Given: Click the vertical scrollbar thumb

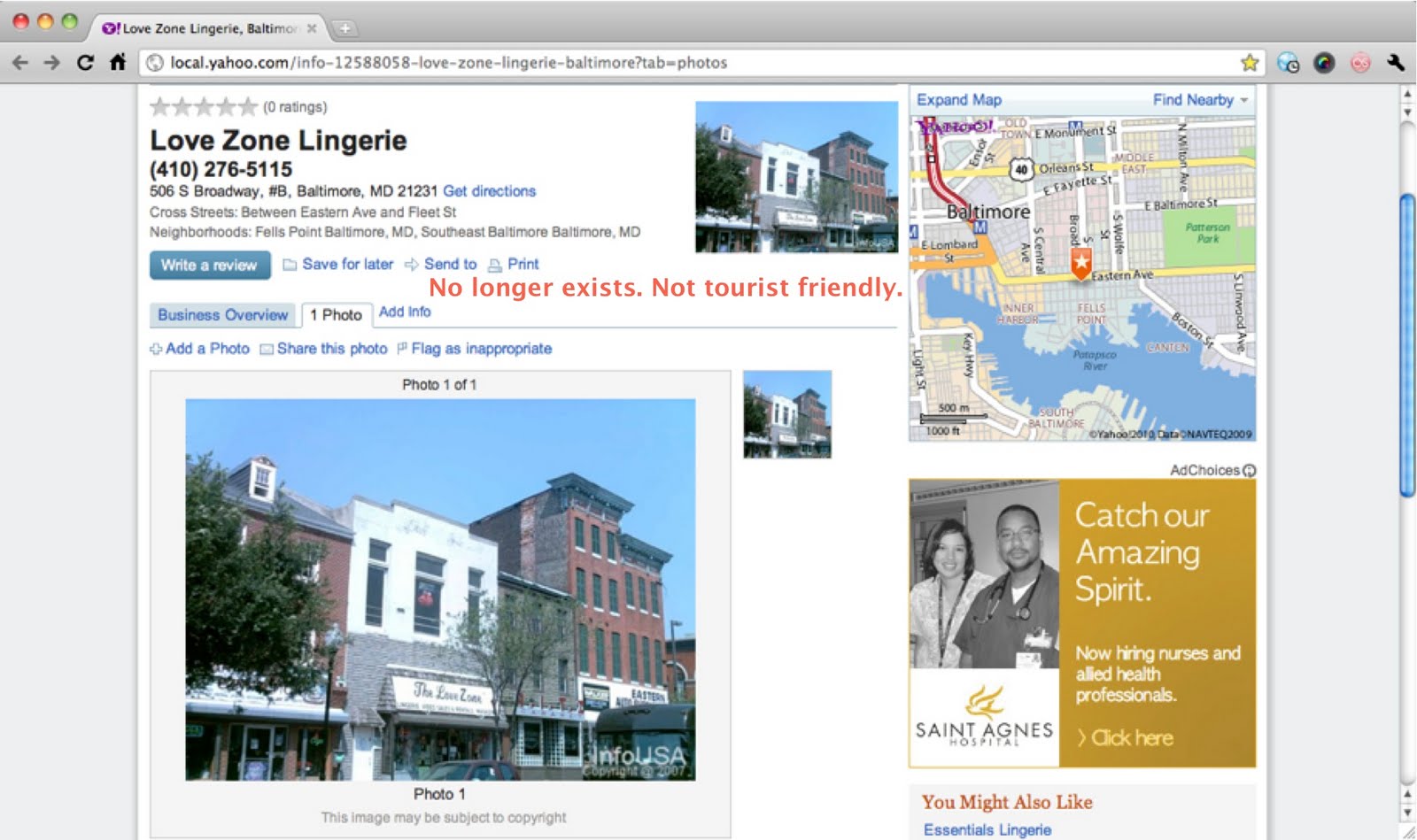Looking at the screenshot, I should tap(1407, 345).
